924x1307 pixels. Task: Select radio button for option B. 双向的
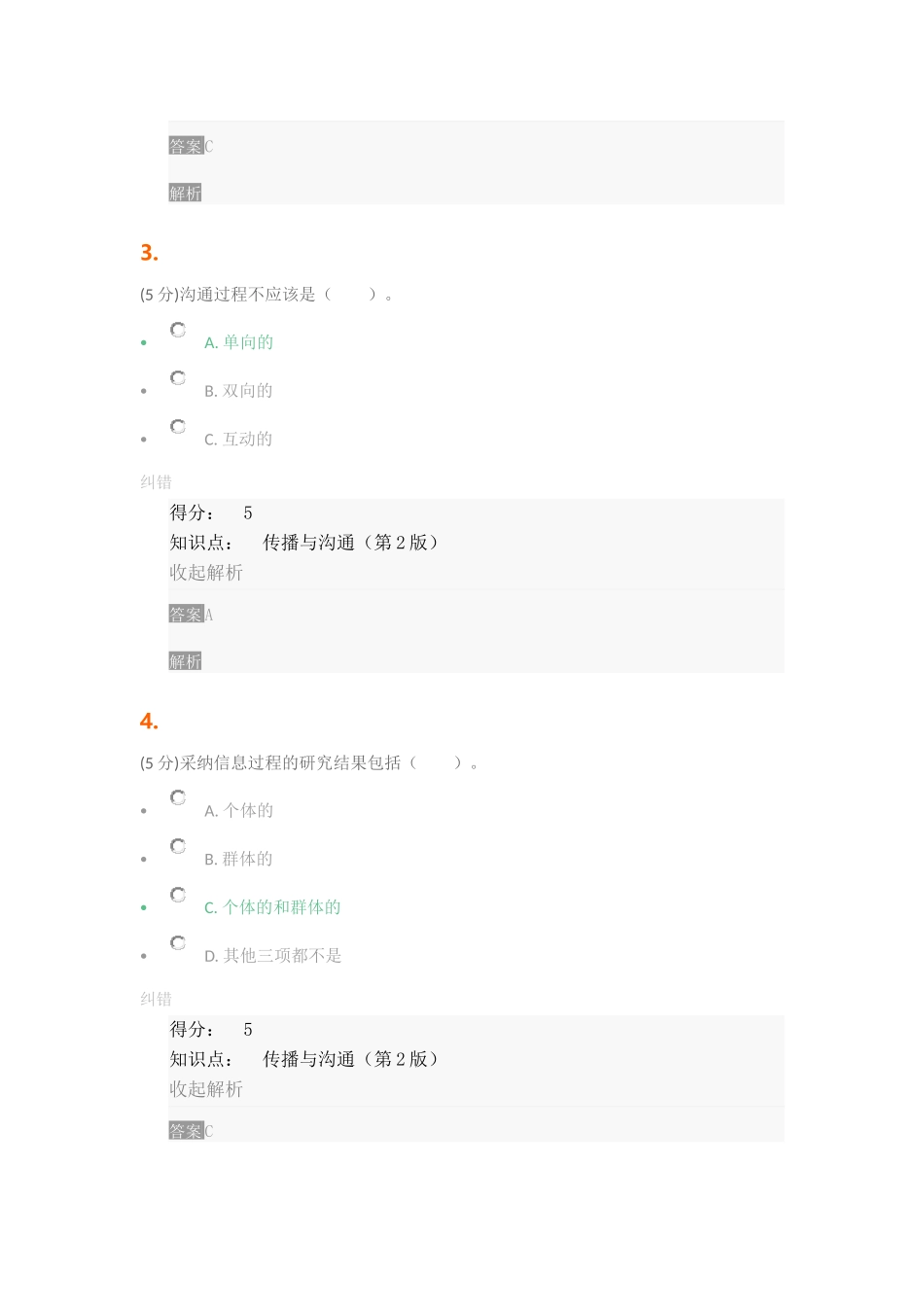[178, 378]
